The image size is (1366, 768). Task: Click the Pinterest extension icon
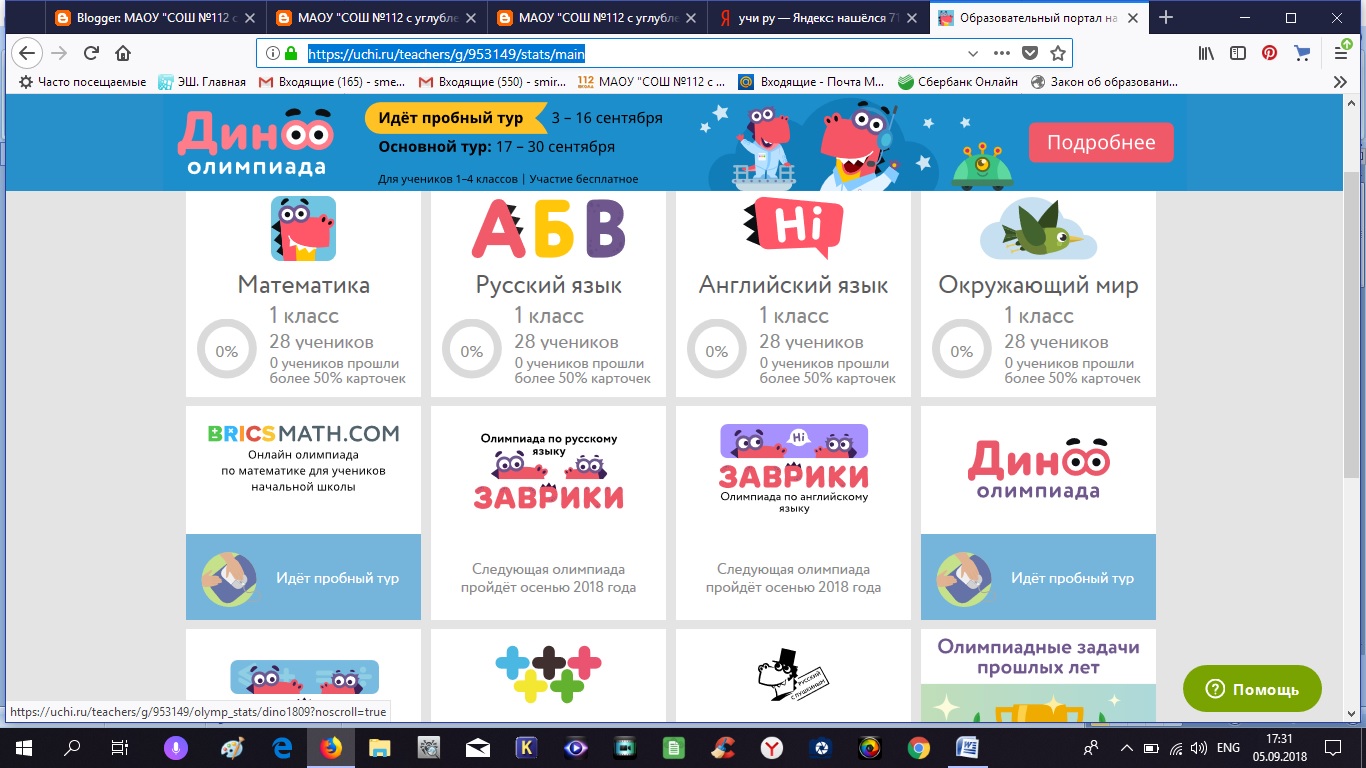1269,54
